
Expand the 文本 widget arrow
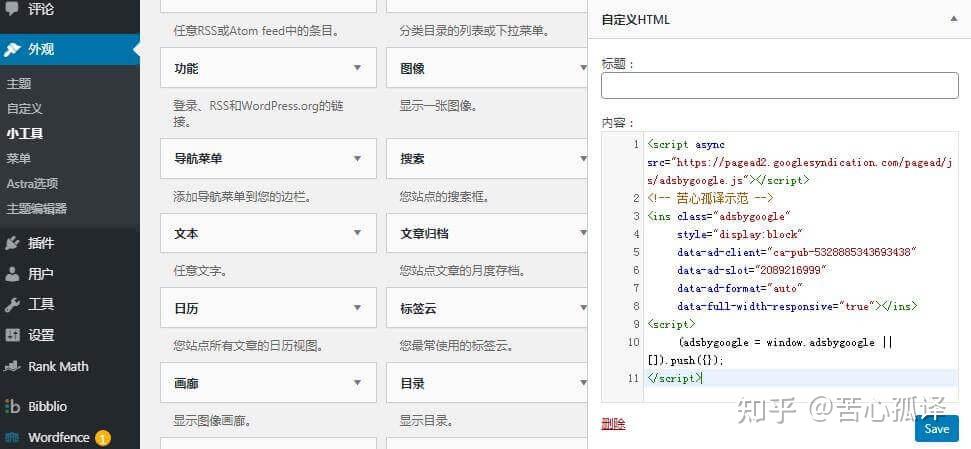357,233
